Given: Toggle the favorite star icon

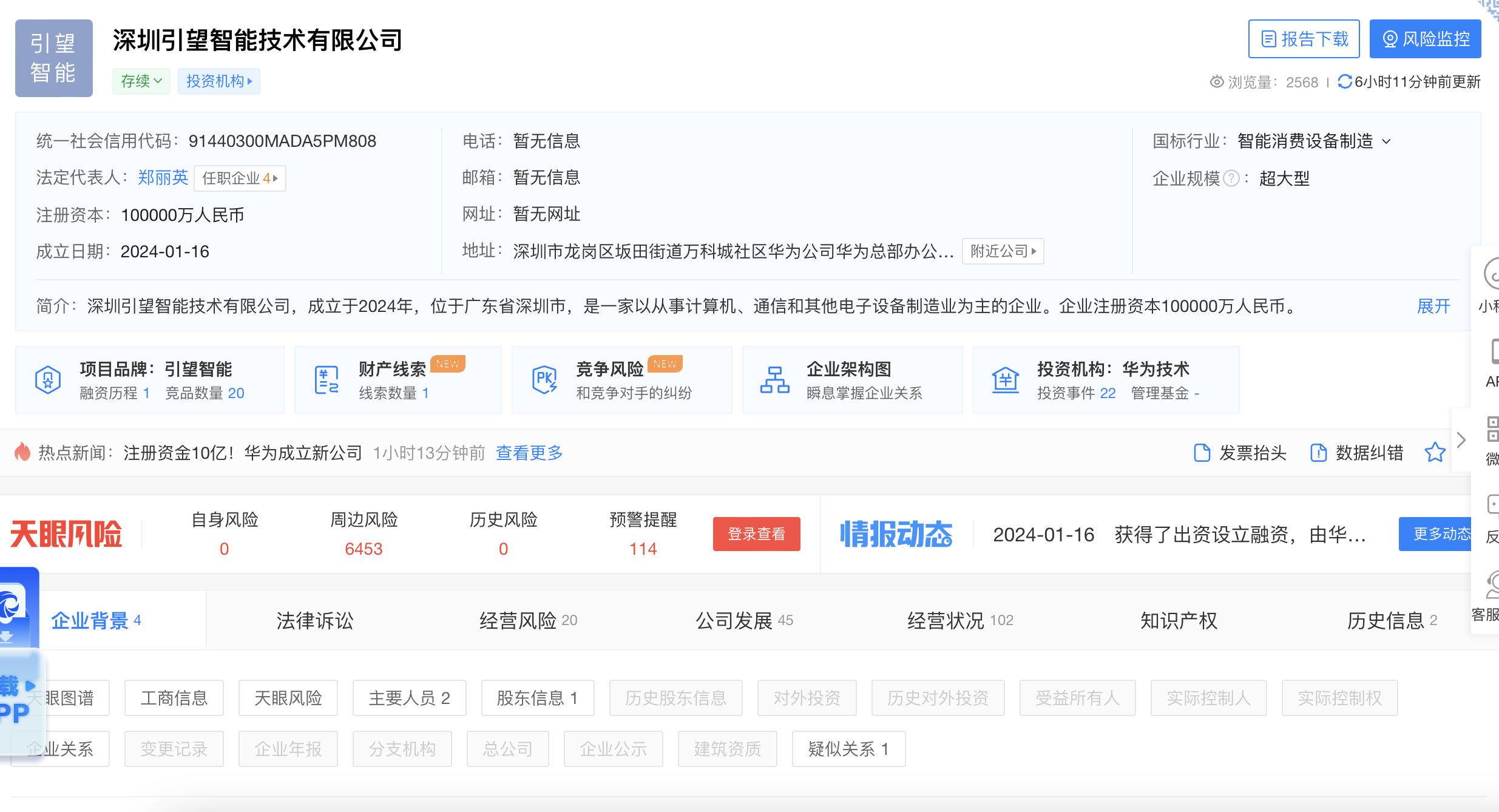Looking at the screenshot, I should [1435, 452].
